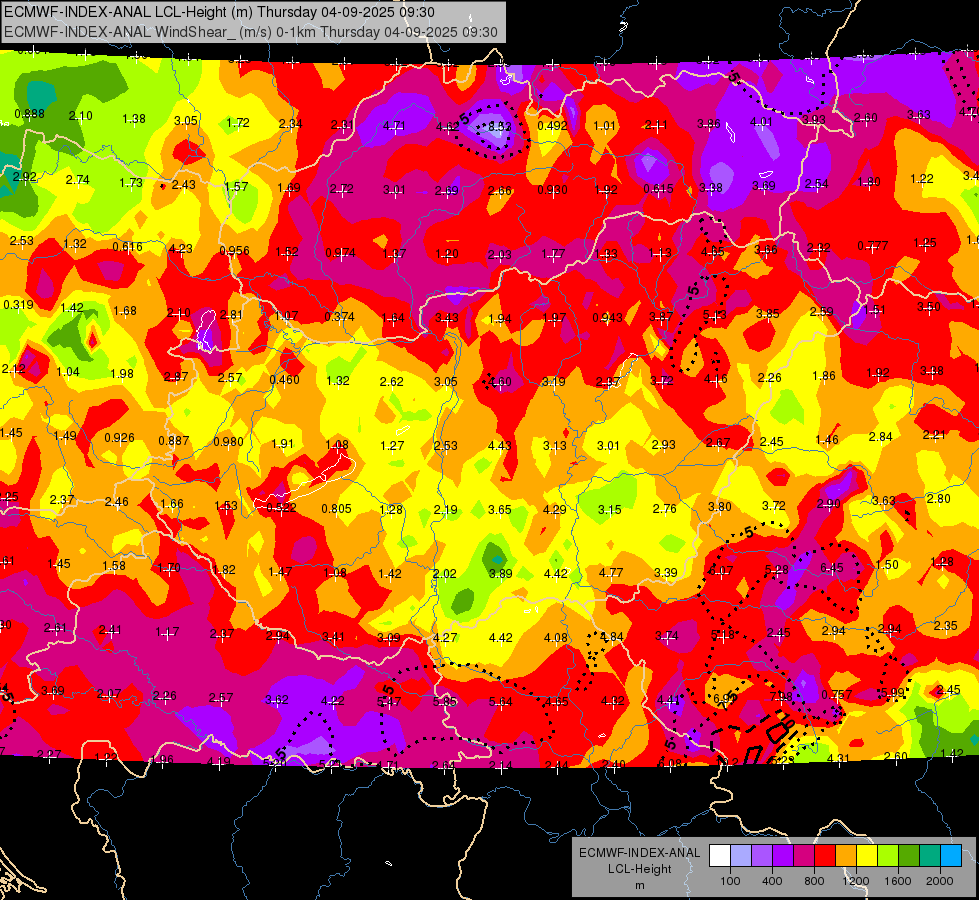Image resolution: width=979 pixels, height=900 pixels.
Task: Click the light blue legend swatch
Action: (740, 856)
